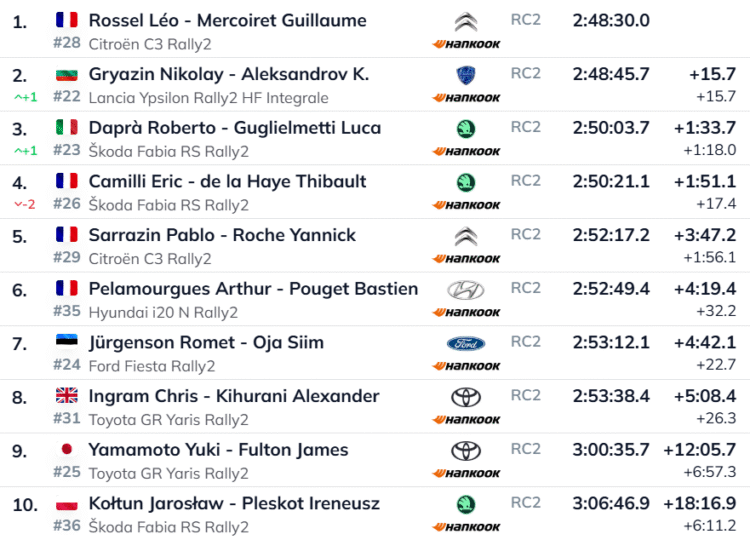Click the Škoda logo in Daprà's row
The width and height of the screenshot is (750, 540).
coord(466,129)
